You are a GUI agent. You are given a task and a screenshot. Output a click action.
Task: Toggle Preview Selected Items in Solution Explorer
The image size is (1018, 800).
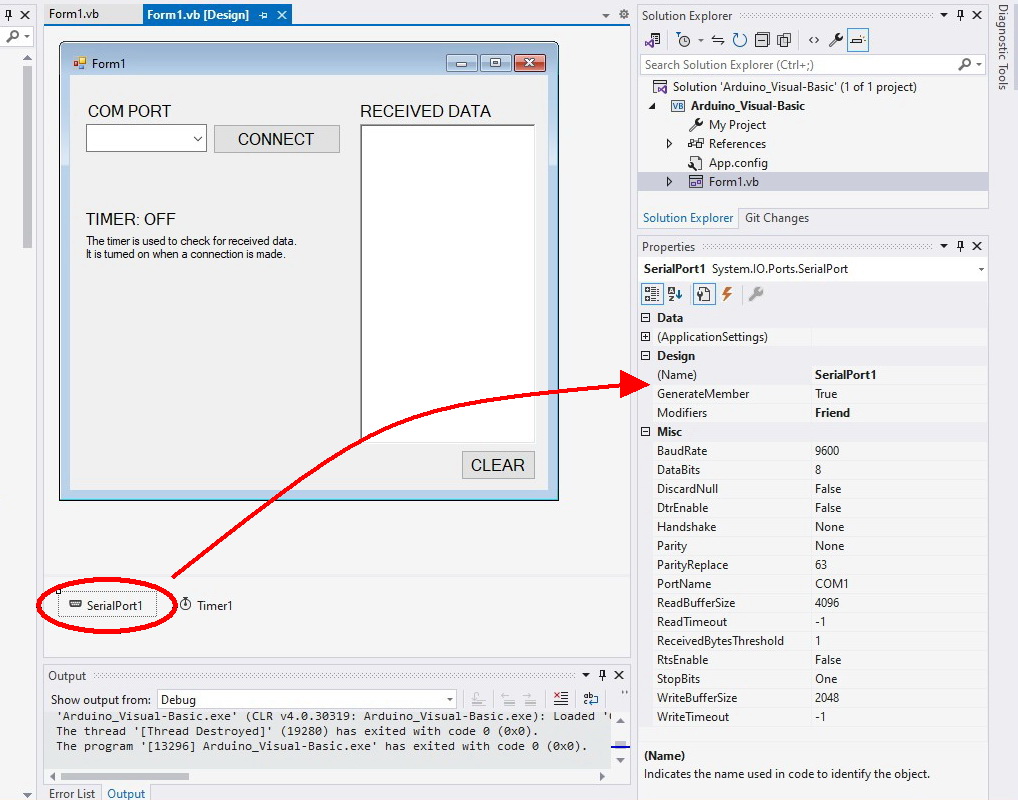[856, 40]
